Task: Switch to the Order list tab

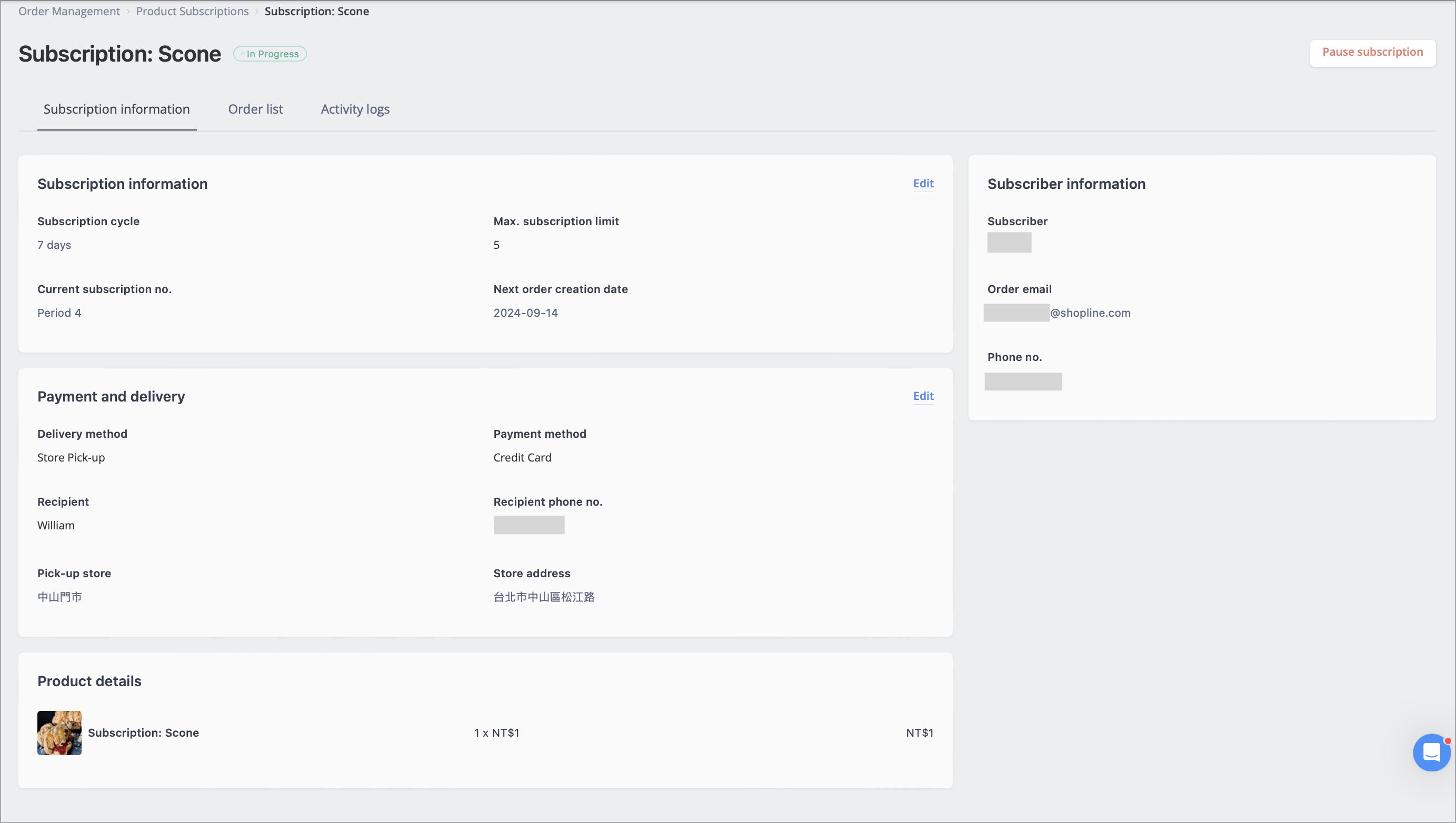Action: (x=256, y=109)
